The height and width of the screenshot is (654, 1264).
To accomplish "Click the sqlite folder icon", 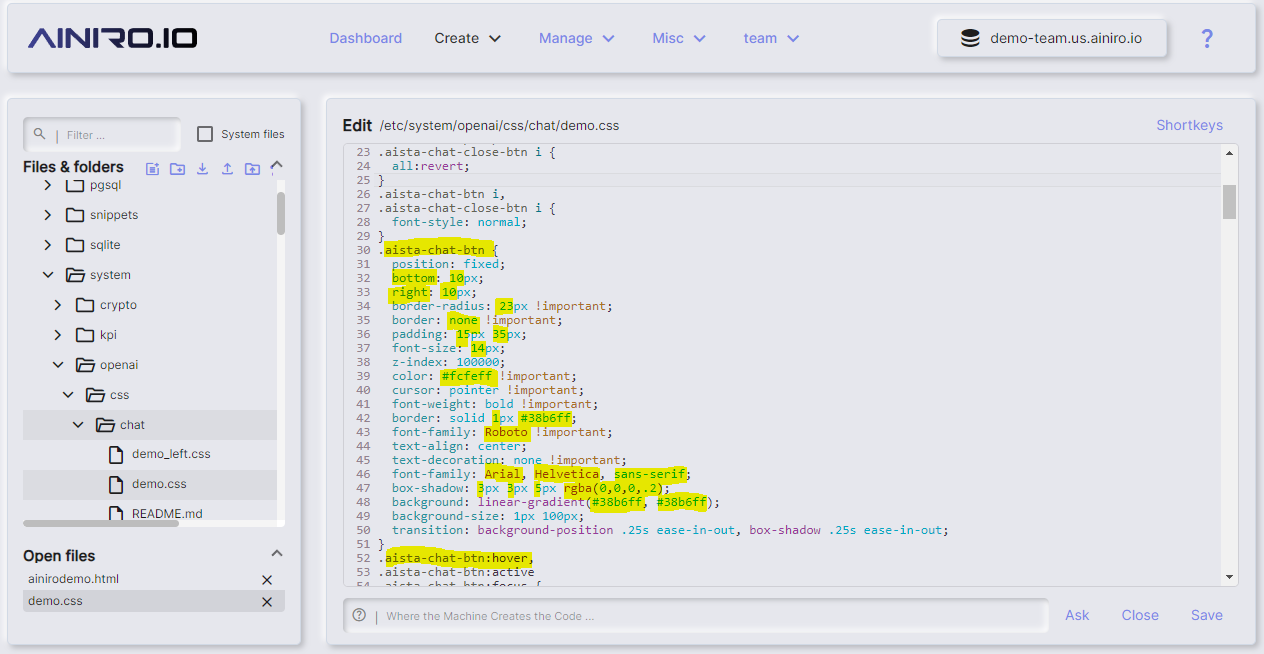I will point(75,245).
